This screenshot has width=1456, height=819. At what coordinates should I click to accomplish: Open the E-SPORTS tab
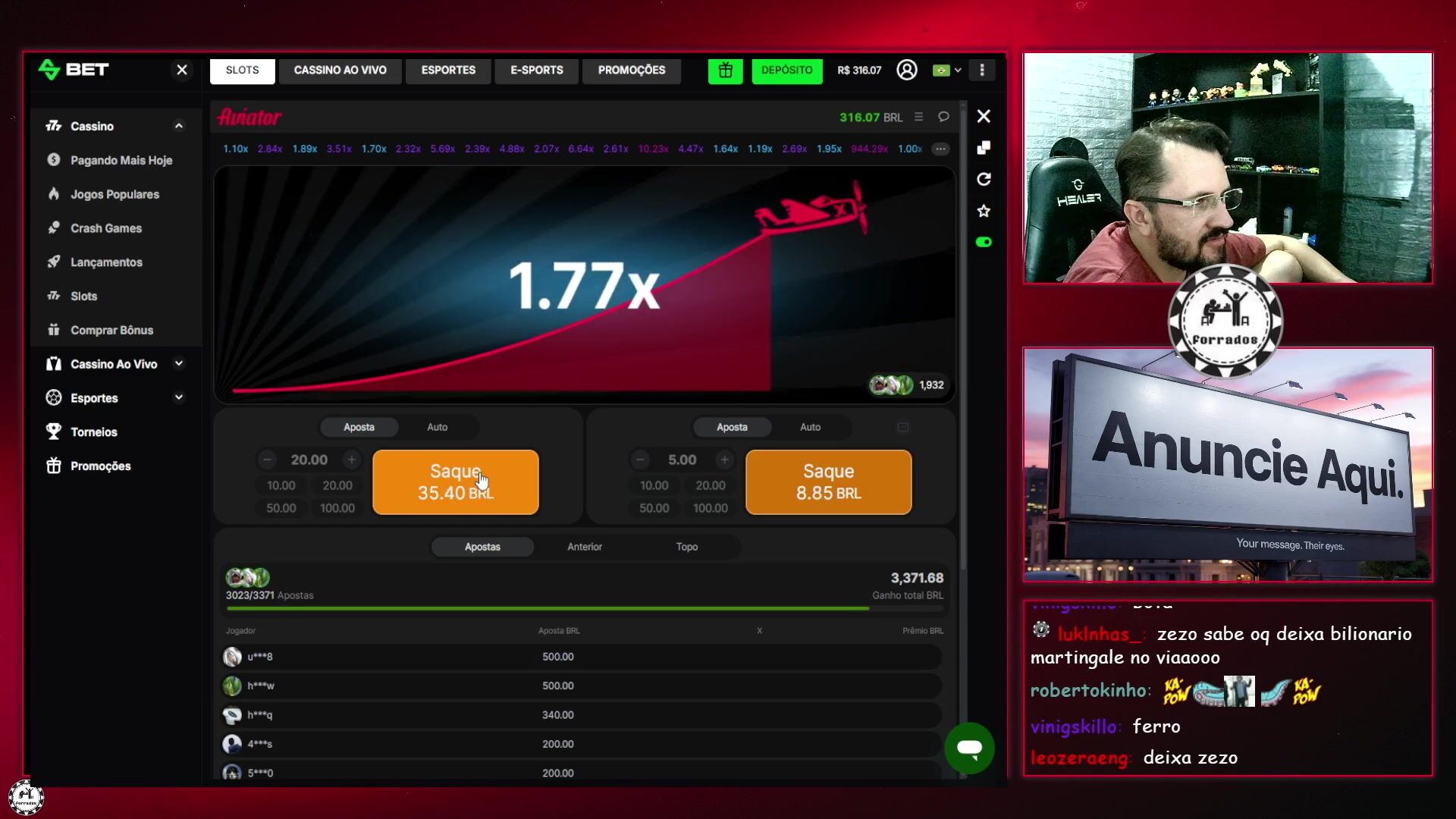tap(537, 71)
